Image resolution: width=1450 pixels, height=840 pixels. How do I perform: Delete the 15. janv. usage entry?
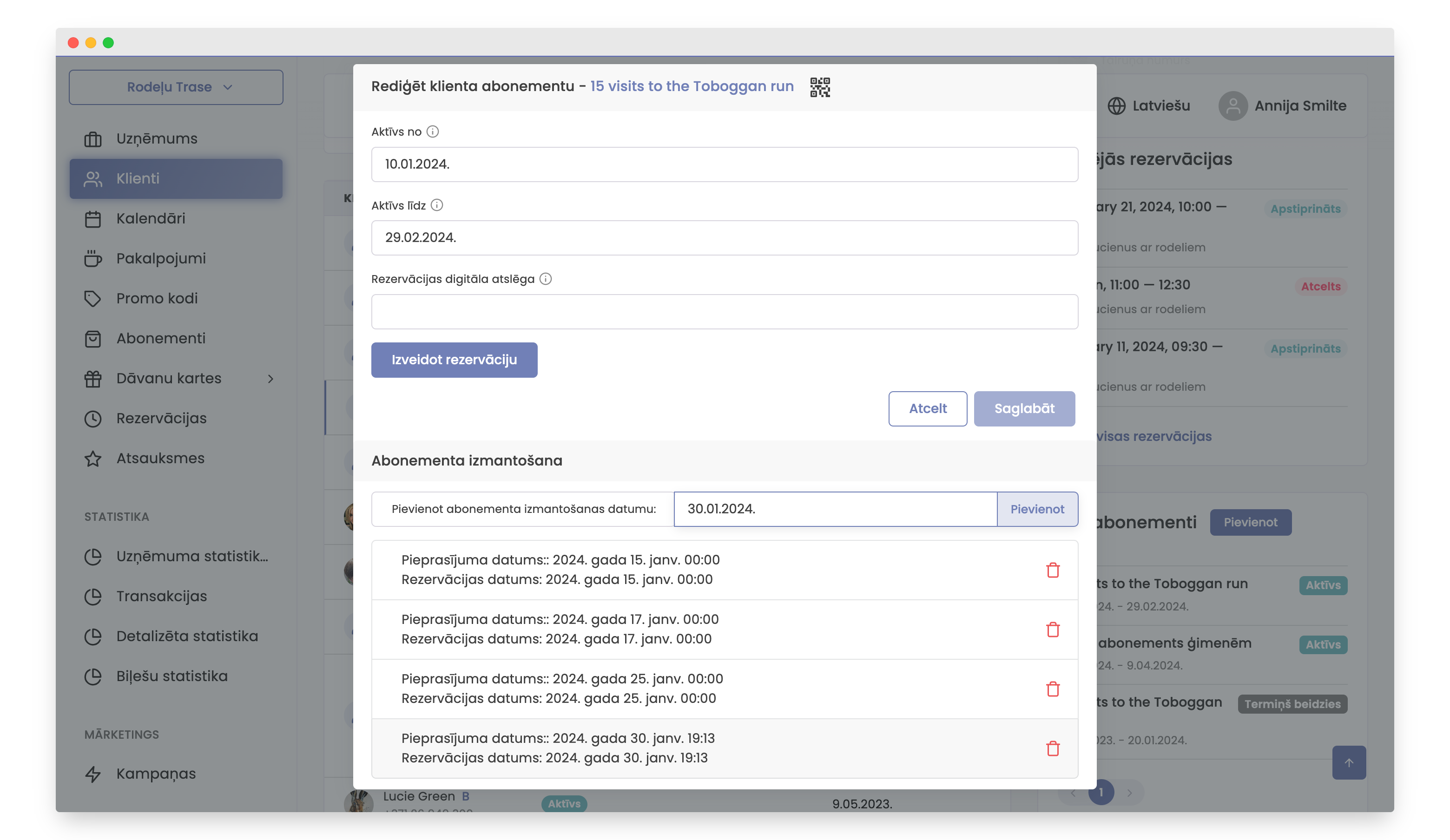tap(1052, 570)
